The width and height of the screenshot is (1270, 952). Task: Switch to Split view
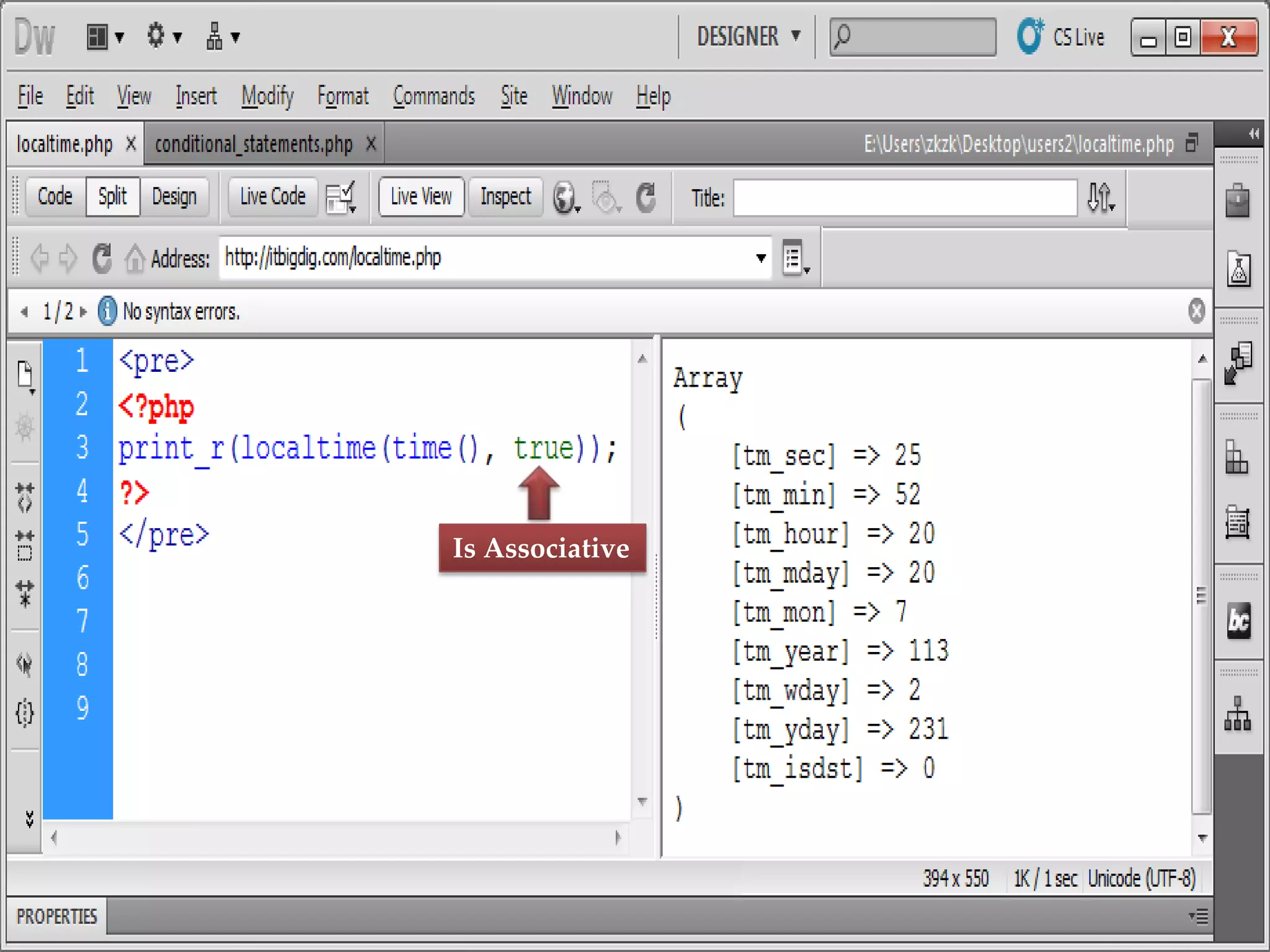(113, 196)
